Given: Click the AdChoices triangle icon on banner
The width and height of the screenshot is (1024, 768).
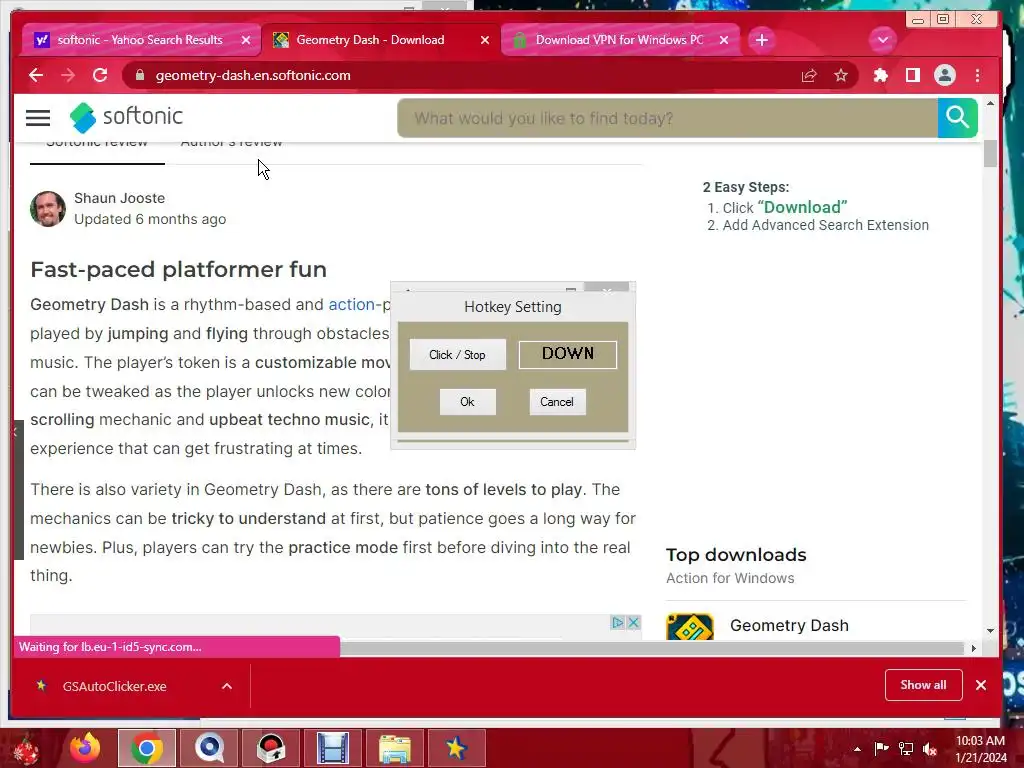Looking at the screenshot, I should [x=617, y=622].
